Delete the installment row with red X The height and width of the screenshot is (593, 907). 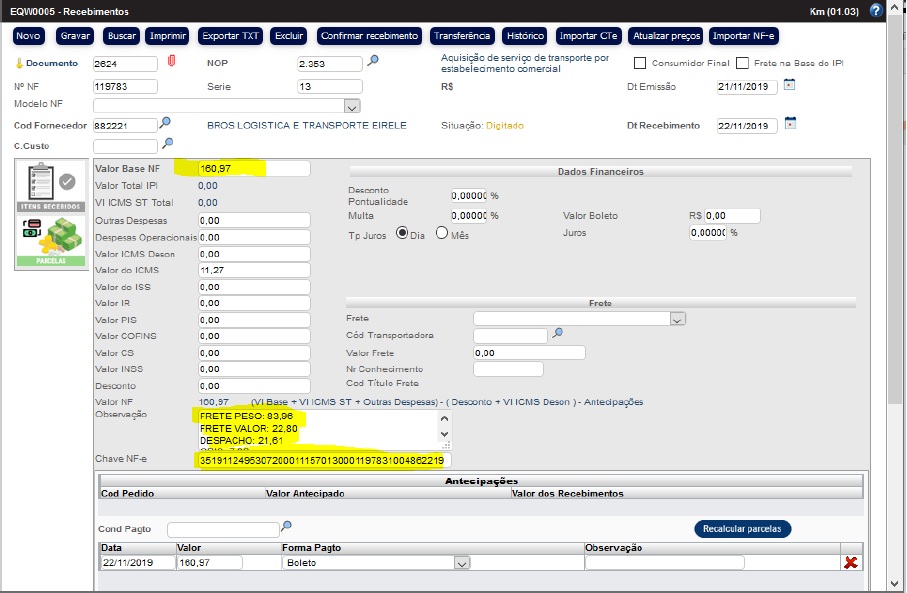click(x=851, y=563)
